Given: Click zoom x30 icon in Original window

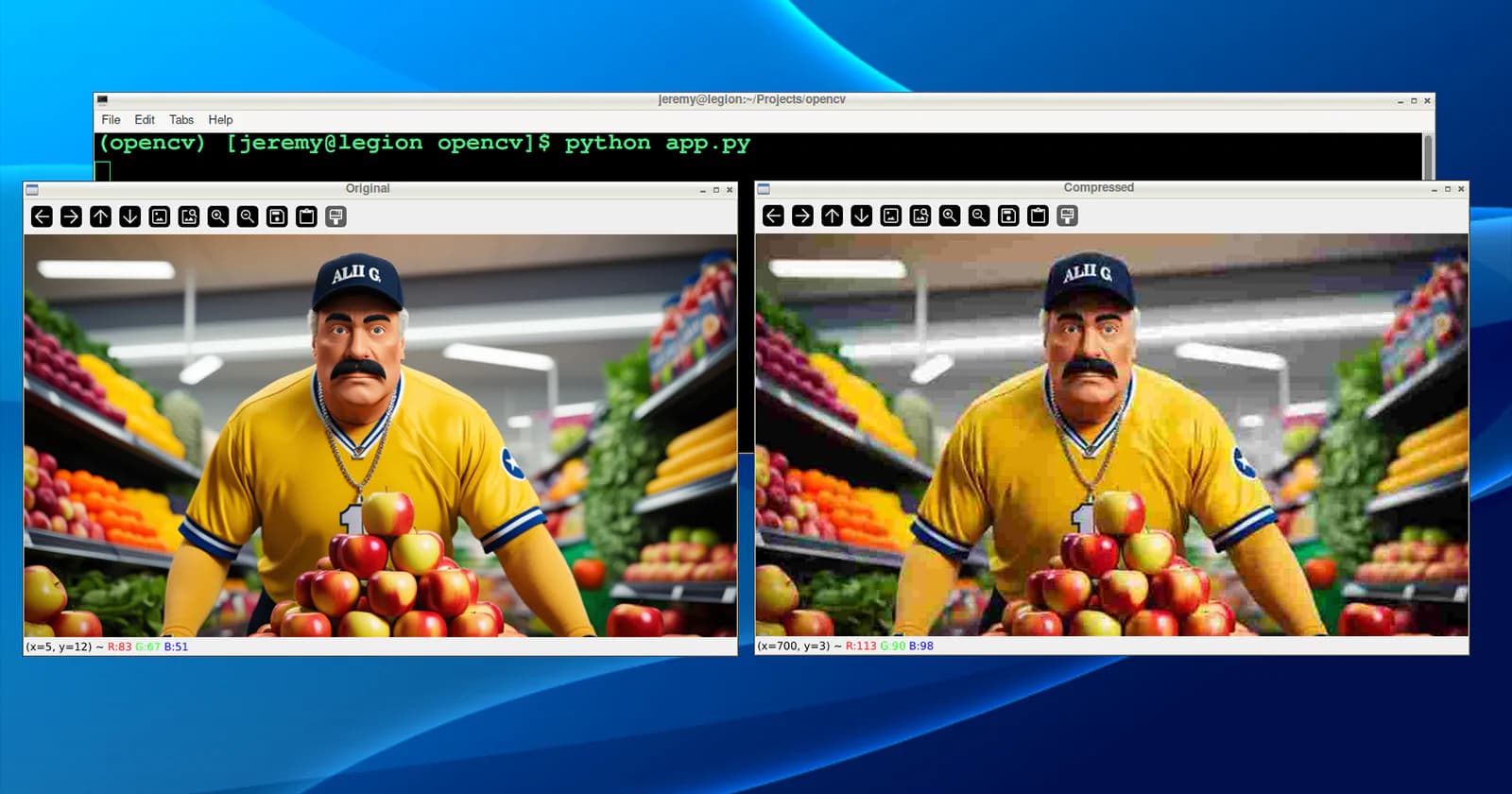Looking at the screenshot, I should pyautogui.click(x=189, y=216).
